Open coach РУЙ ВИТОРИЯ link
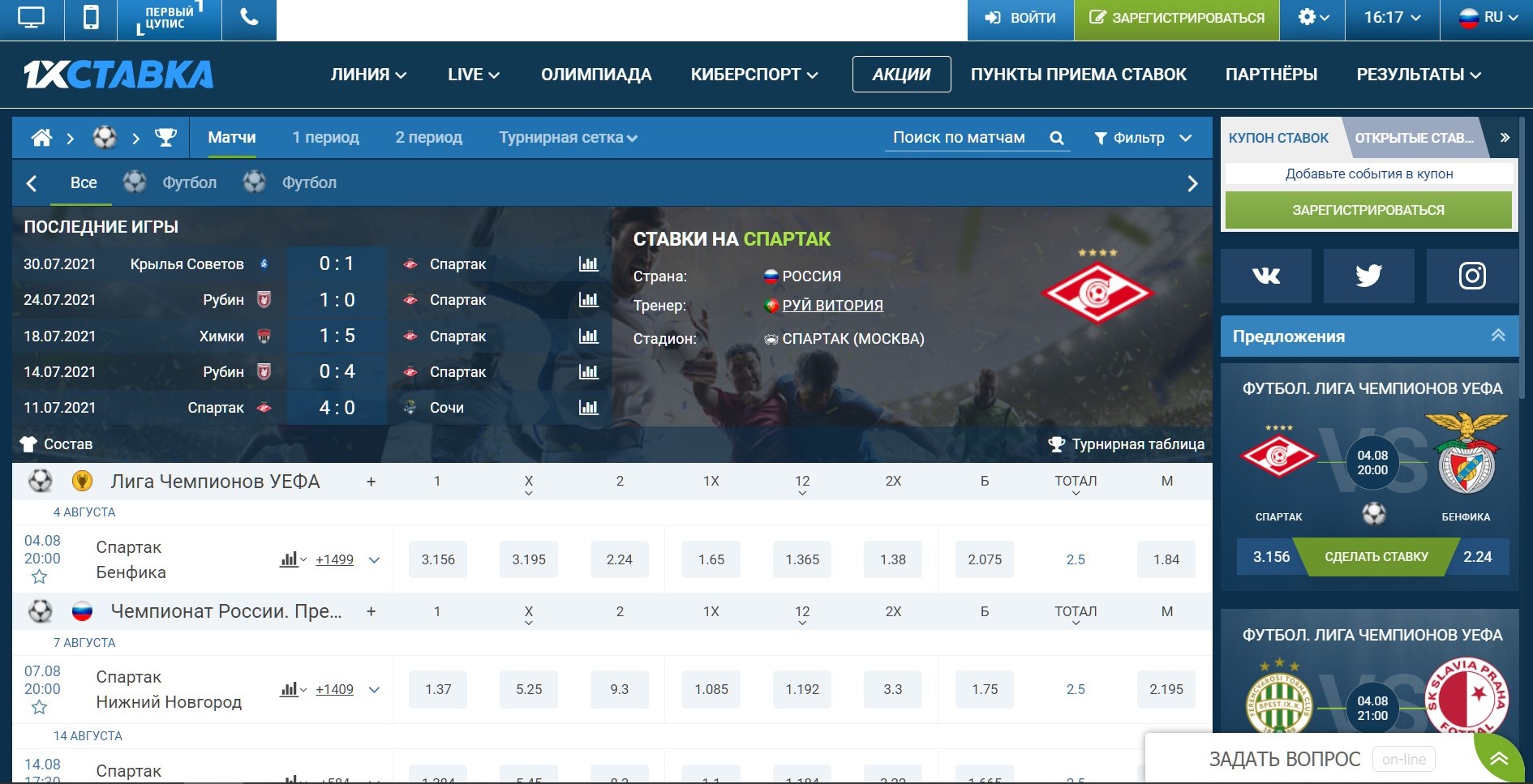1533x784 pixels. click(832, 306)
